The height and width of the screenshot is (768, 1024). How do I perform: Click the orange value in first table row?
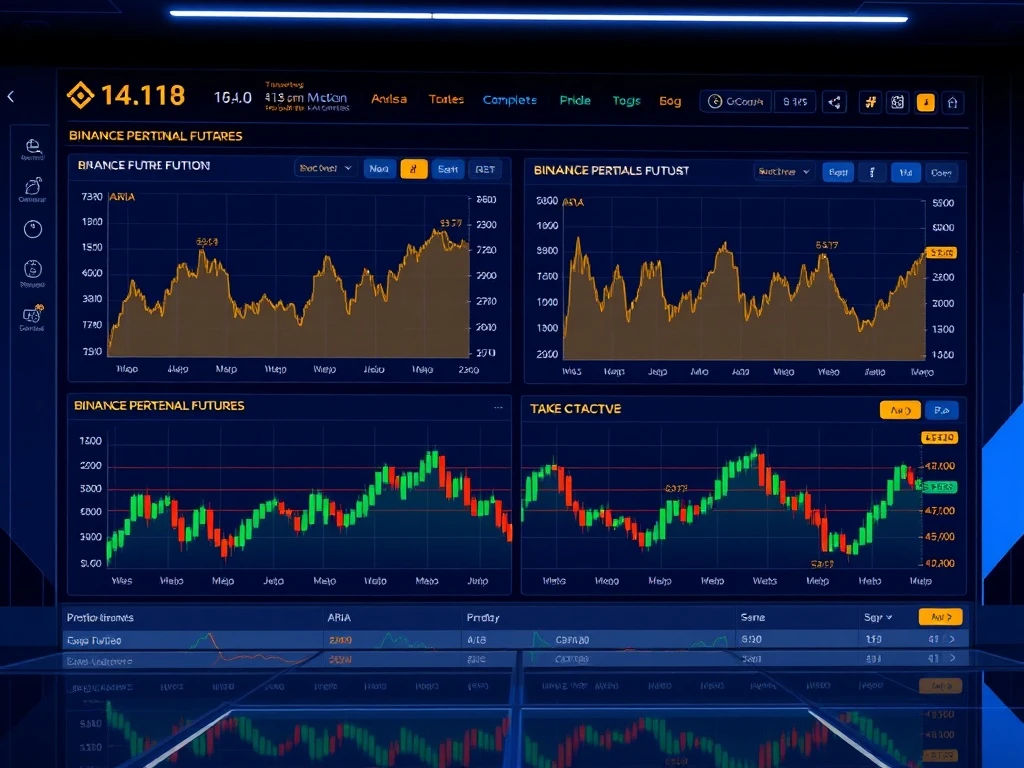pos(340,640)
